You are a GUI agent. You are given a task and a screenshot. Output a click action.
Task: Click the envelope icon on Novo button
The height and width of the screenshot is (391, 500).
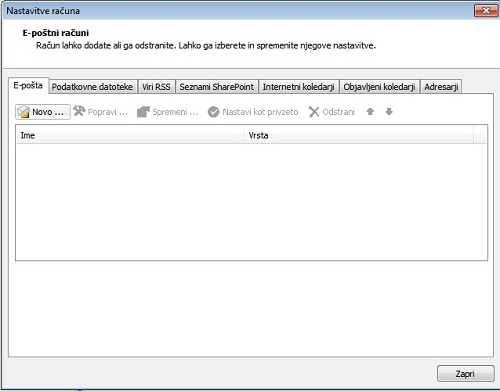(24, 112)
